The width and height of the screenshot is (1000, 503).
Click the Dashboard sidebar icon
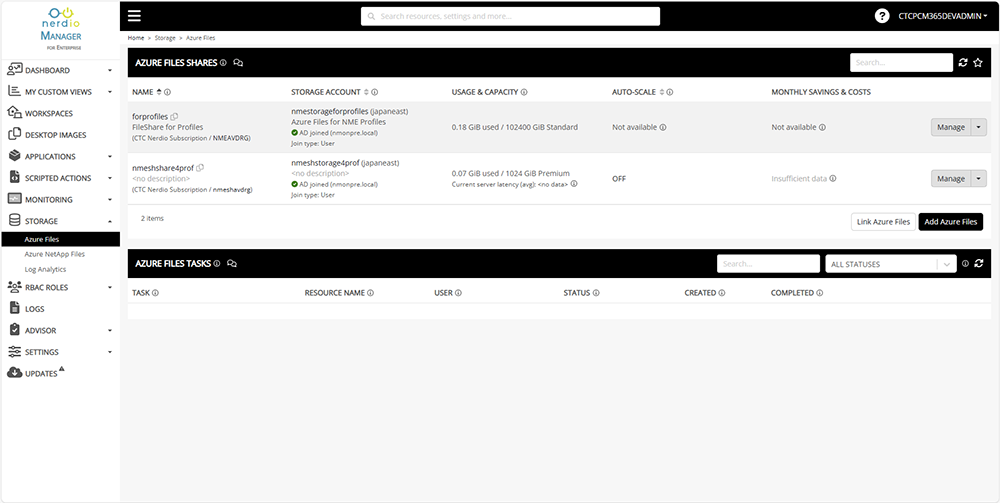(x=14, y=69)
